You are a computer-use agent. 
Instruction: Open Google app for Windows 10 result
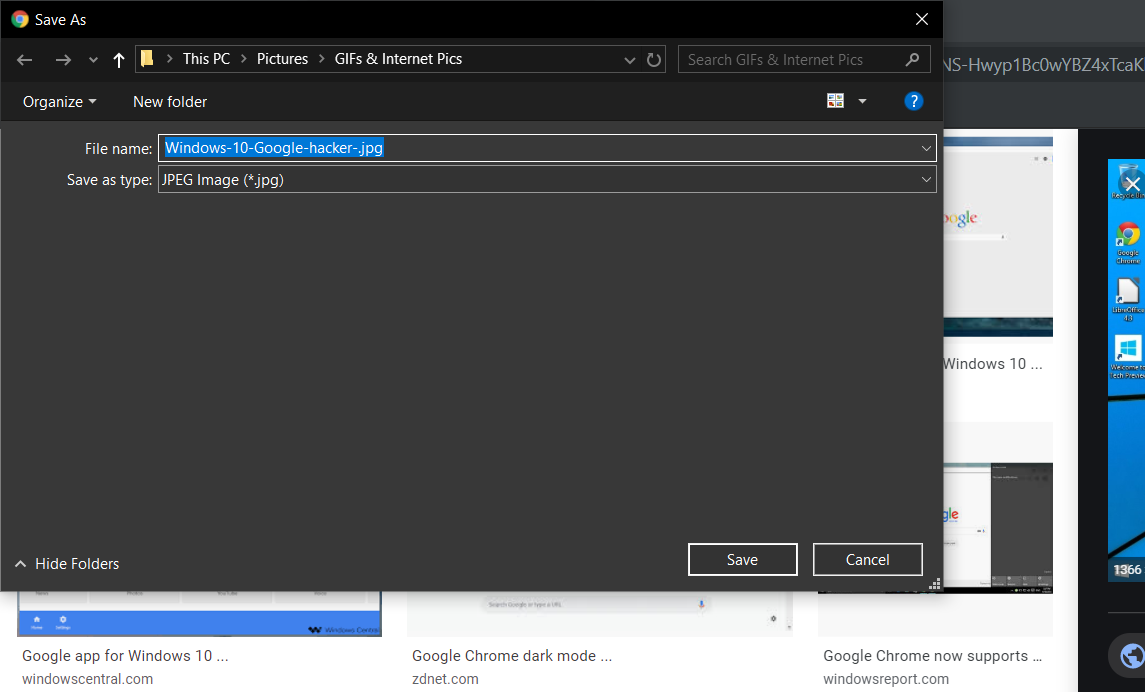pos(125,656)
